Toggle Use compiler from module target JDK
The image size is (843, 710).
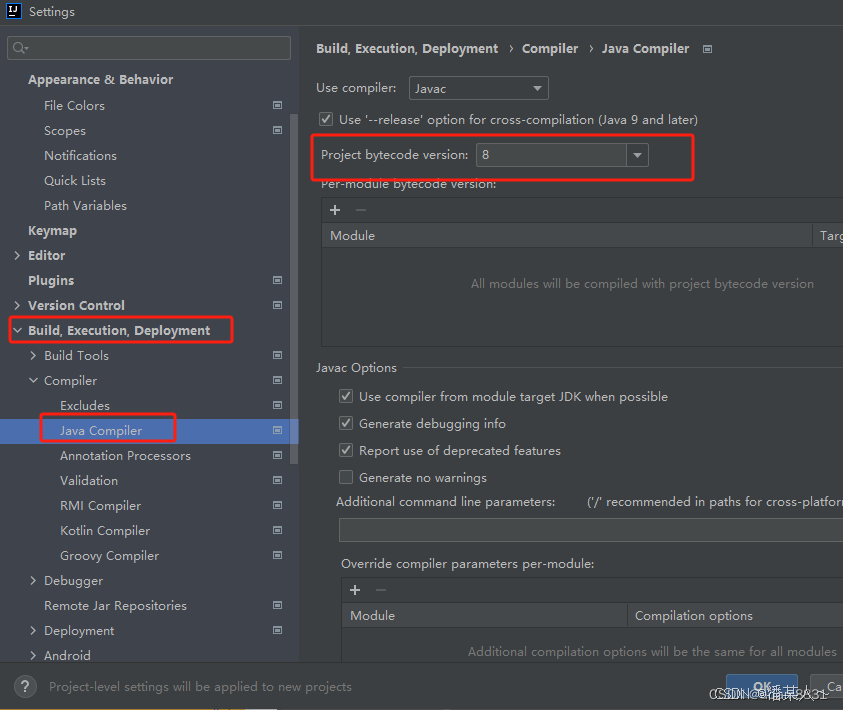coord(346,396)
